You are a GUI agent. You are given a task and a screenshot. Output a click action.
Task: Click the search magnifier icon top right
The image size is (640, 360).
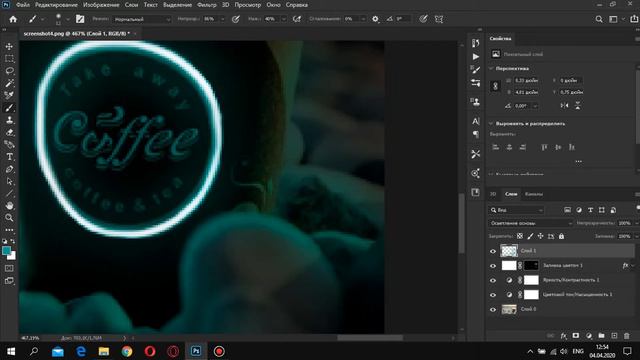tap(599, 19)
